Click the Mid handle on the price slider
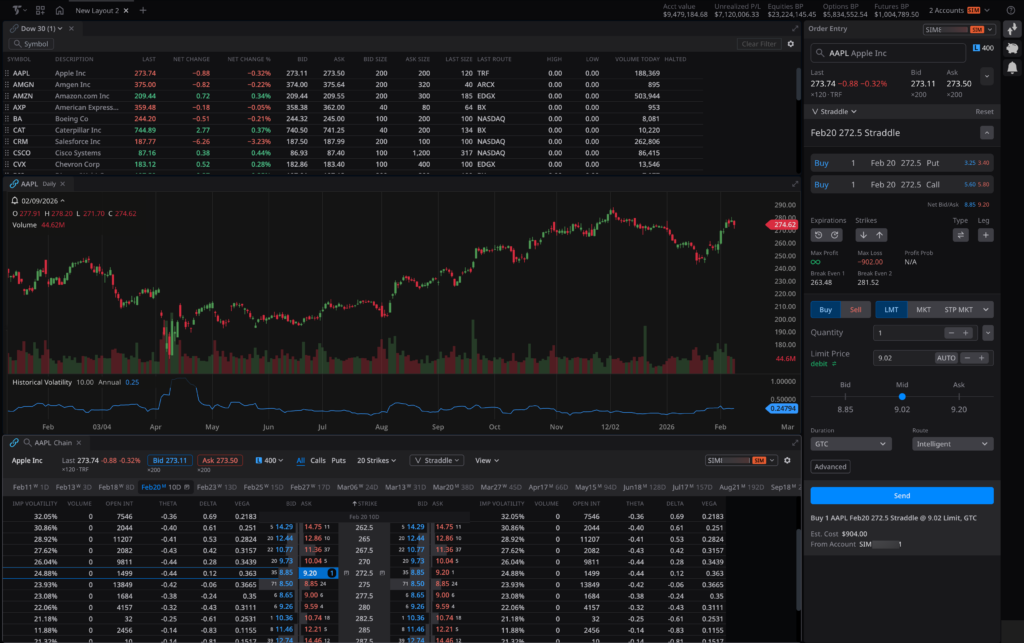 click(904, 397)
